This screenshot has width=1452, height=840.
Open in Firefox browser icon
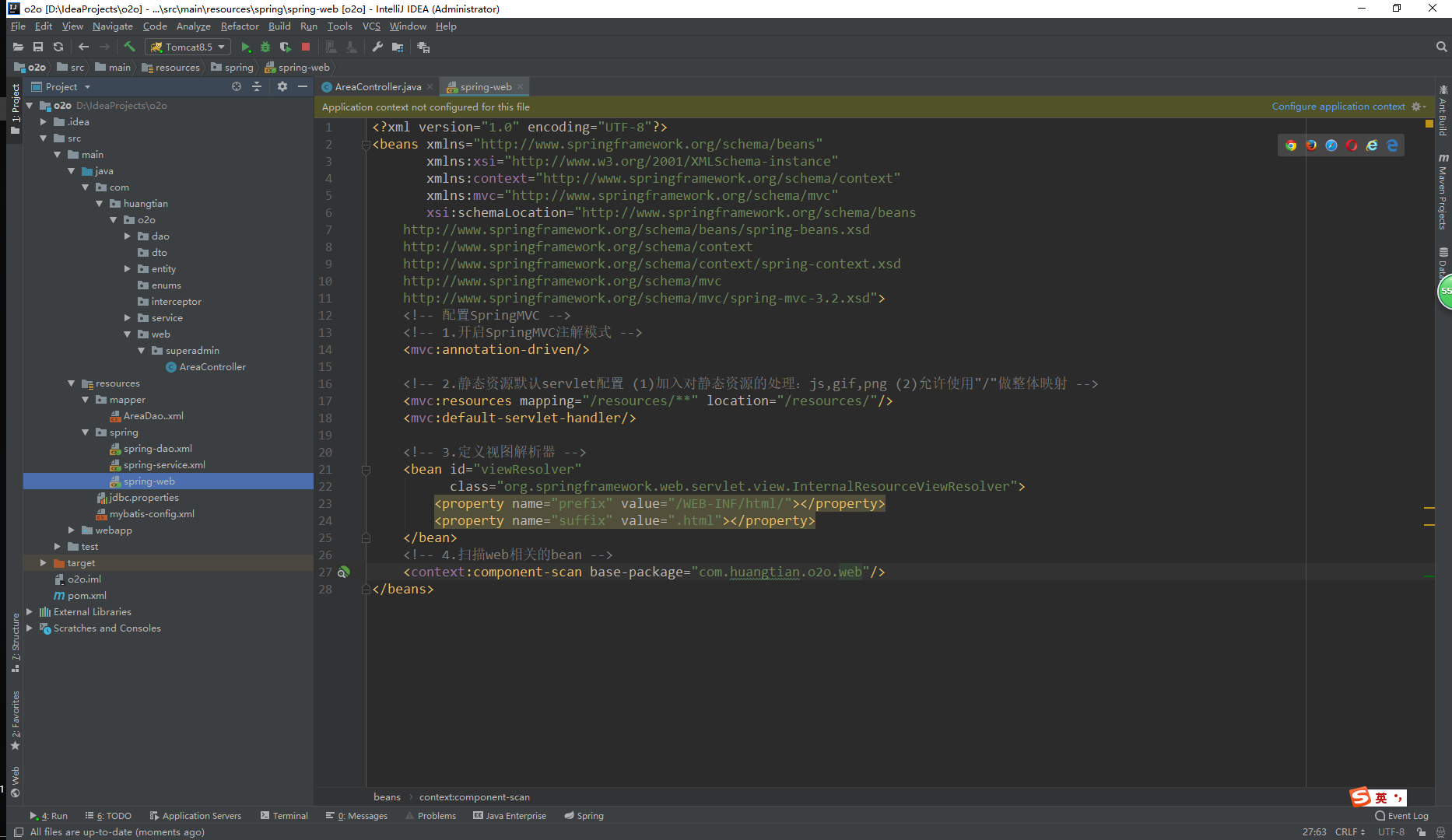(1311, 145)
